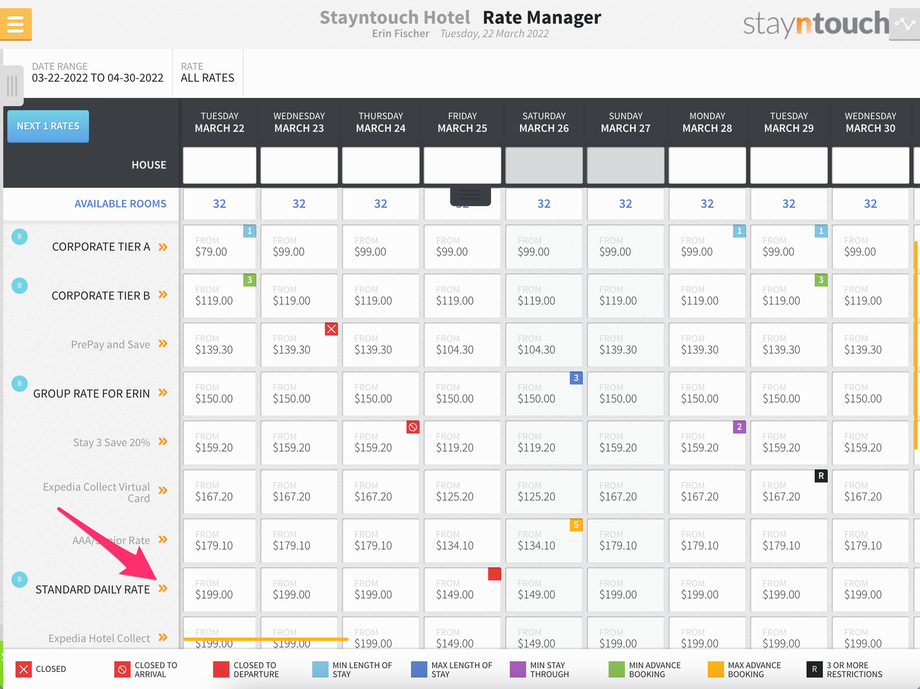Image resolution: width=920 pixels, height=689 pixels.
Task: Open Corporate Tier A $79.00 cell on March 22
Action: coord(219,247)
